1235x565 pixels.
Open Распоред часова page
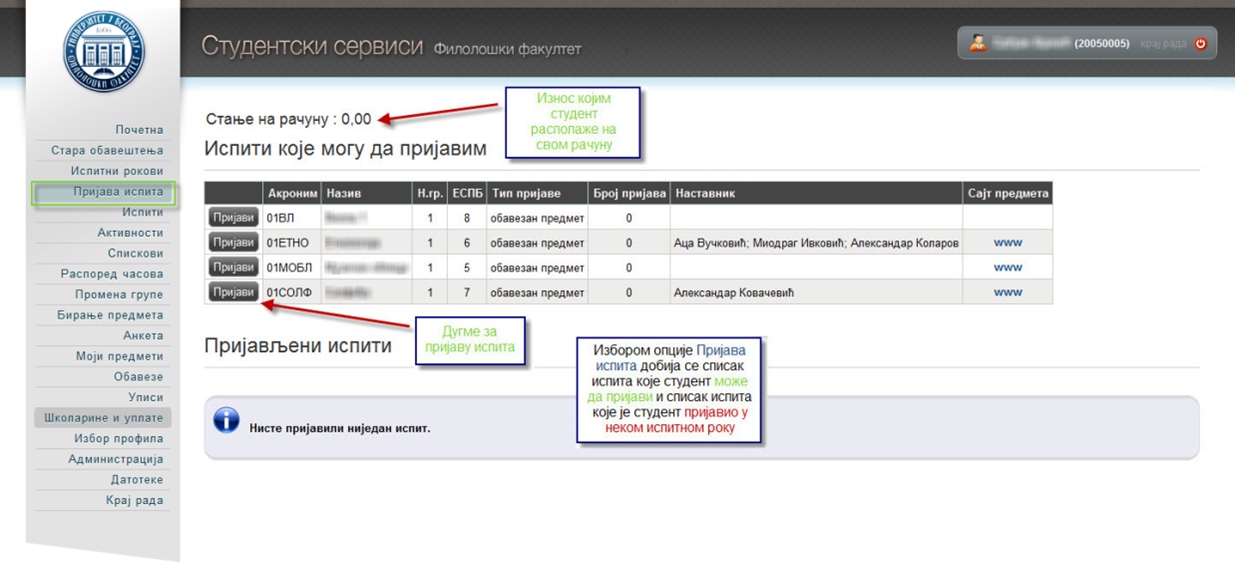click(111, 274)
